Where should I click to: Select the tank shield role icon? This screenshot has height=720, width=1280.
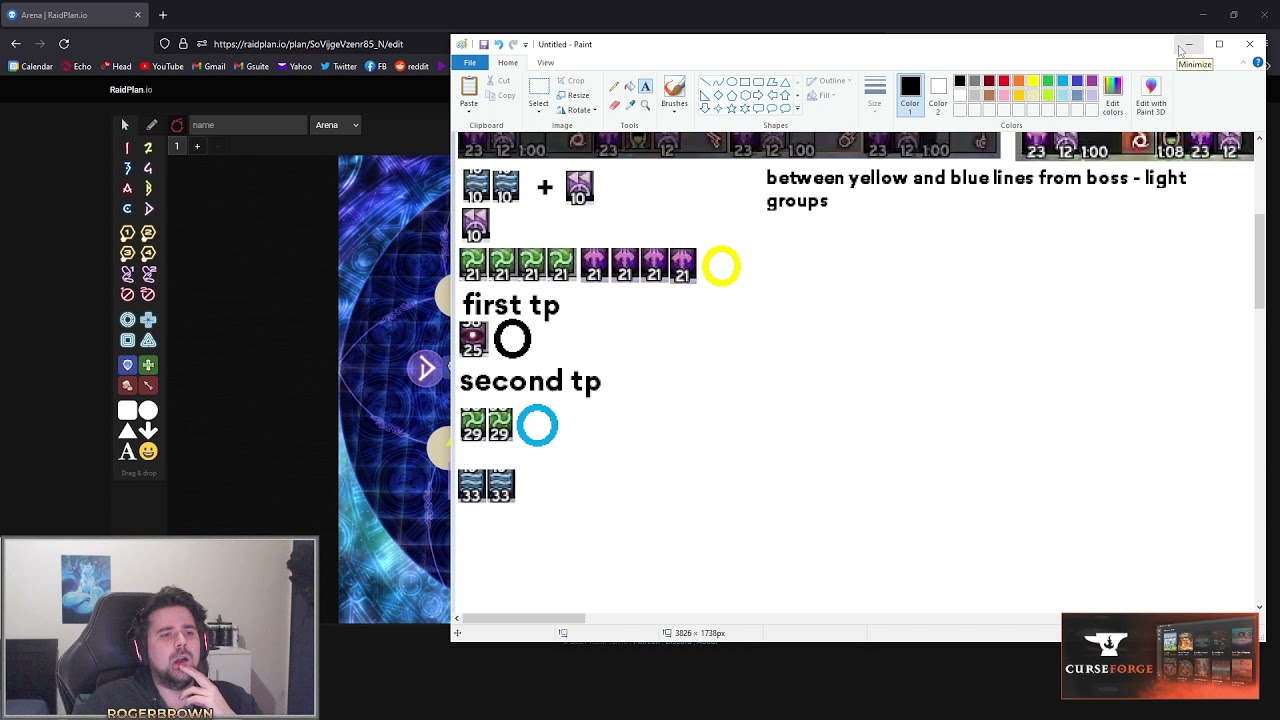127,365
